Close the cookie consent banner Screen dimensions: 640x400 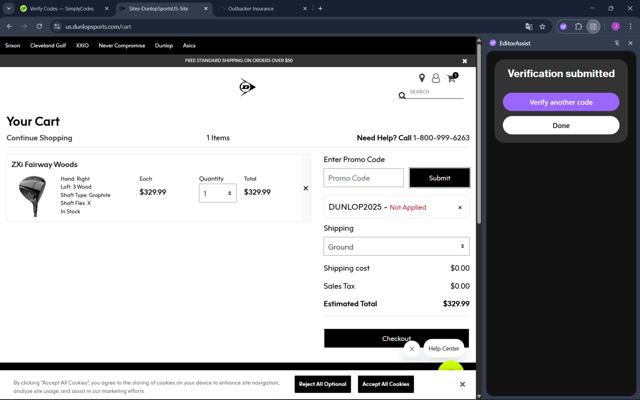(x=462, y=384)
